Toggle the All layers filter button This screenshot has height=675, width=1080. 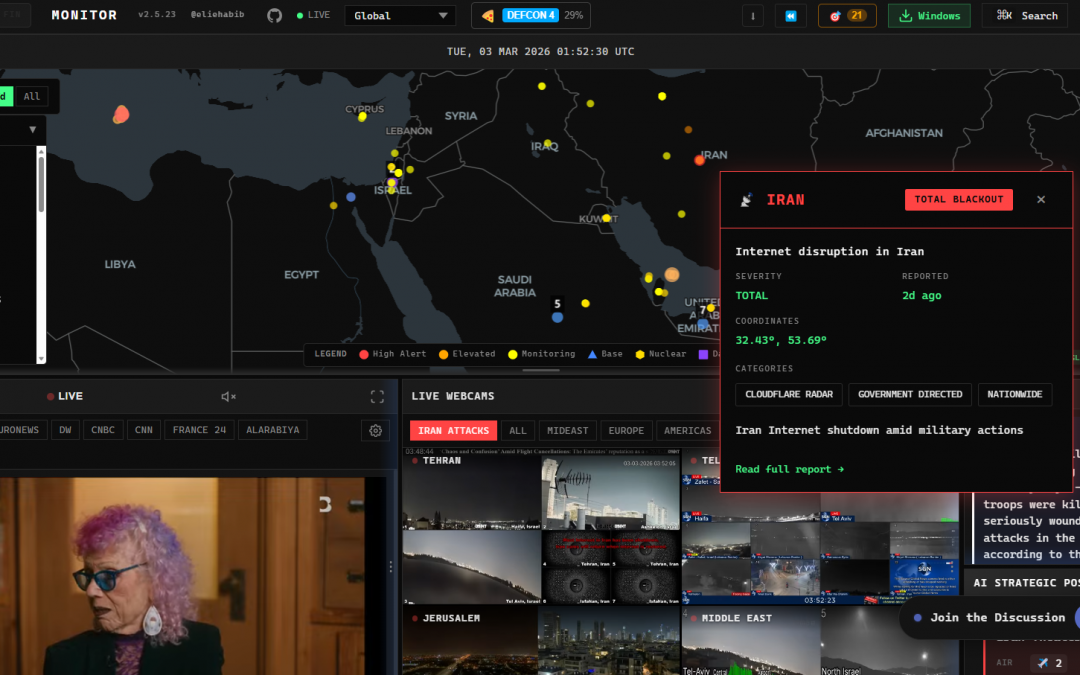[32, 97]
